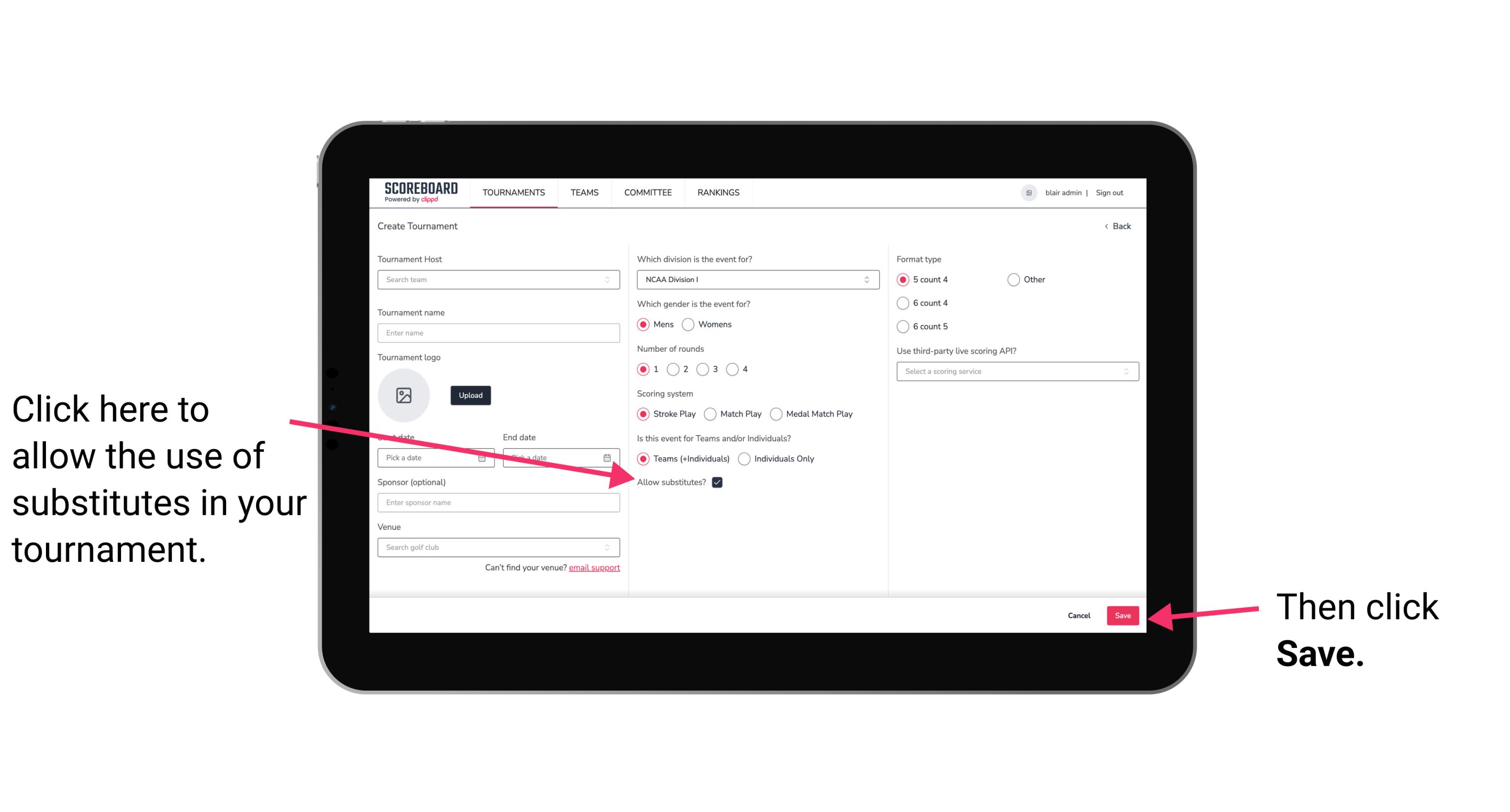The height and width of the screenshot is (812, 1510).
Task: Expand the Select a scoring service dropdown
Action: (1014, 371)
